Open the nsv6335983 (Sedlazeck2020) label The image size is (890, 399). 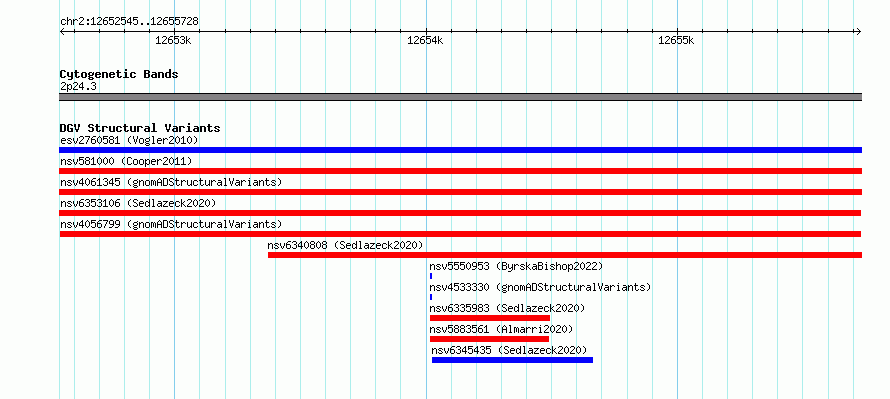(x=507, y=308)
